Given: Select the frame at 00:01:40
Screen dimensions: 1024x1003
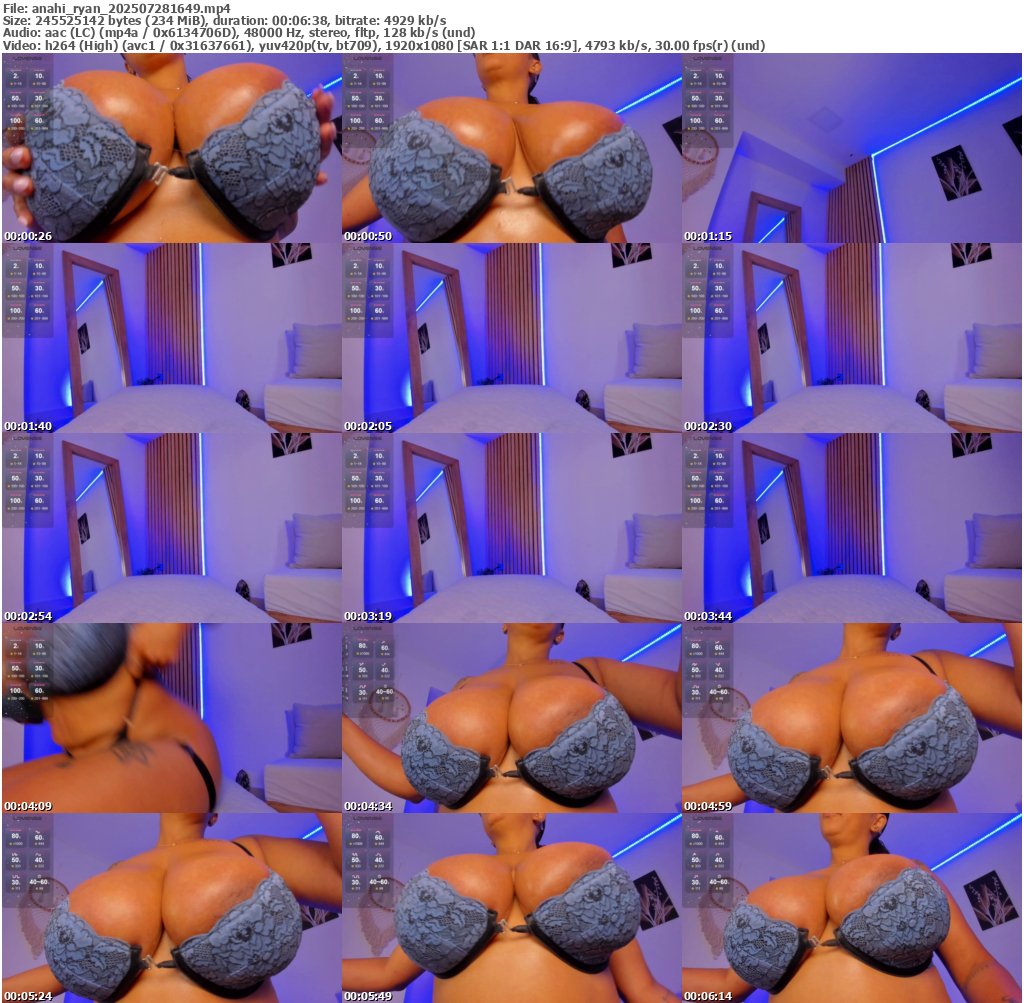Looking at the screenshot, I should click(x=172, y=338).
